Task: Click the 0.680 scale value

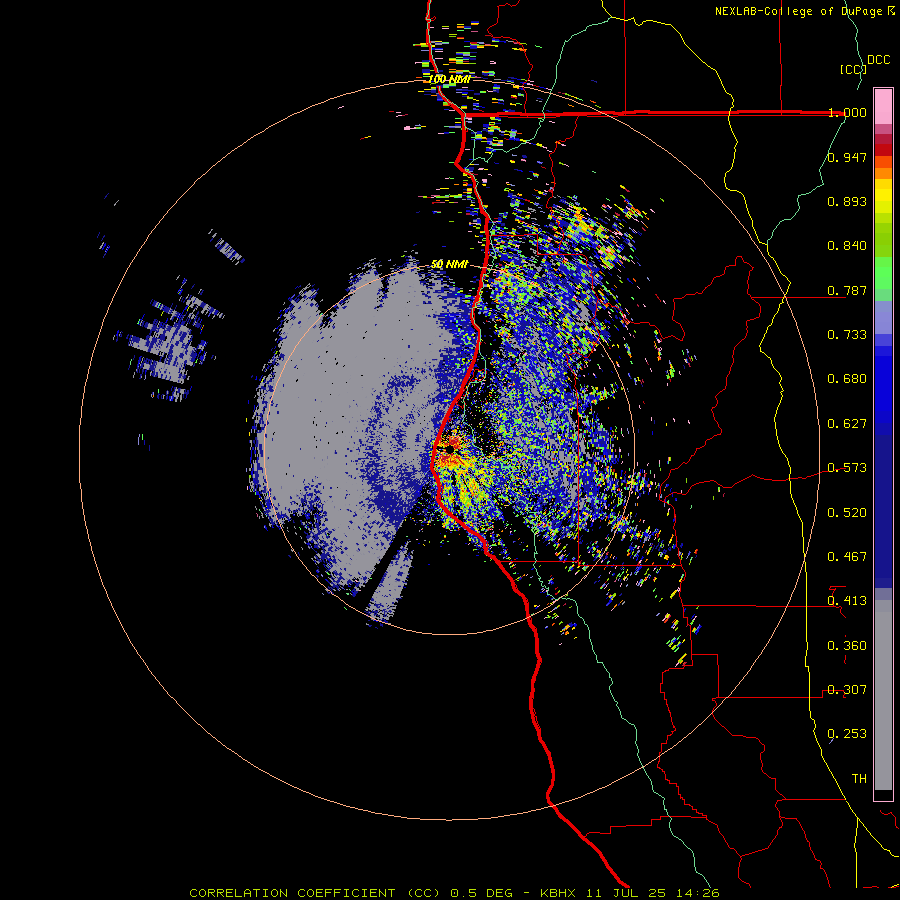Action: [x=847, y=379]
